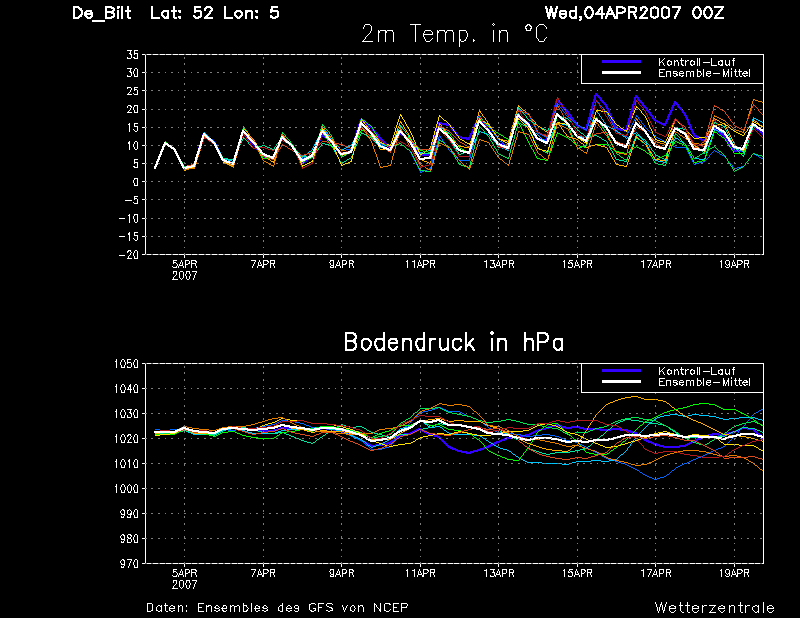The width and height of the screenshot is (800, 618).
Task: Click the 11APR marker on temperature axis
Action: point(420,264)
